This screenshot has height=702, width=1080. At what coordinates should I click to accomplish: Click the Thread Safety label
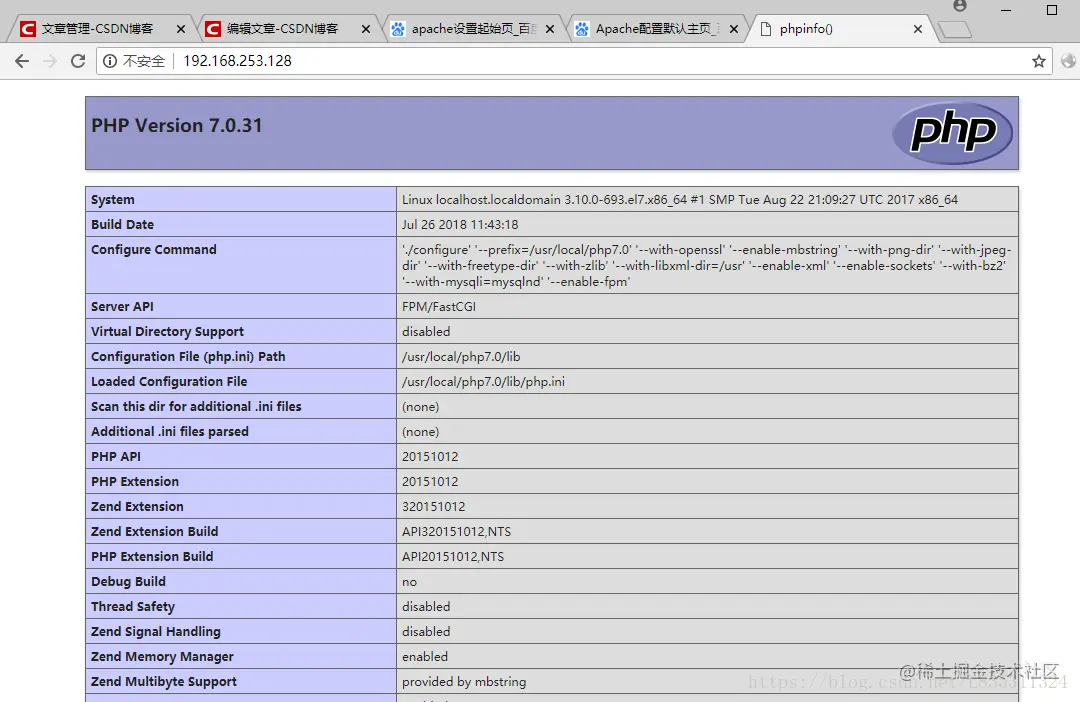[133, 607]
